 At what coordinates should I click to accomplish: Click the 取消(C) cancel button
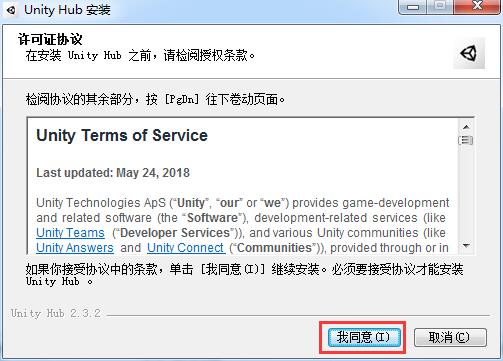[x=450, y=337]
